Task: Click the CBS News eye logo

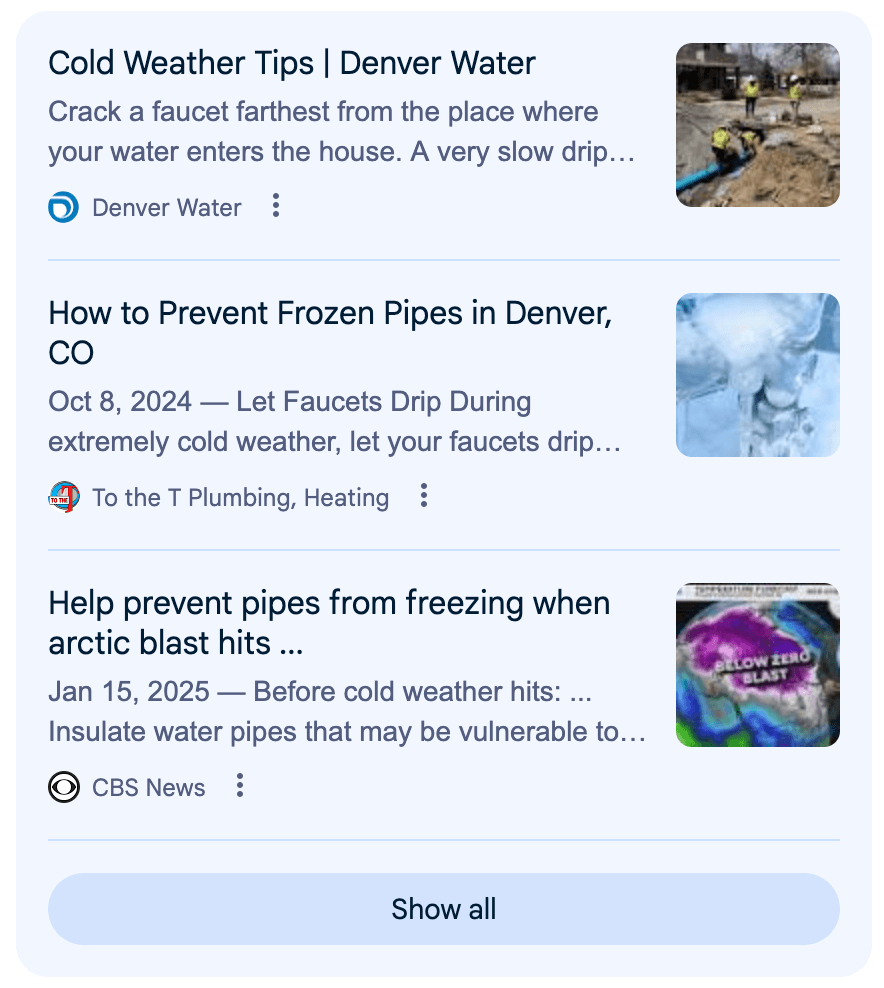Action: (x=64, y=787)
